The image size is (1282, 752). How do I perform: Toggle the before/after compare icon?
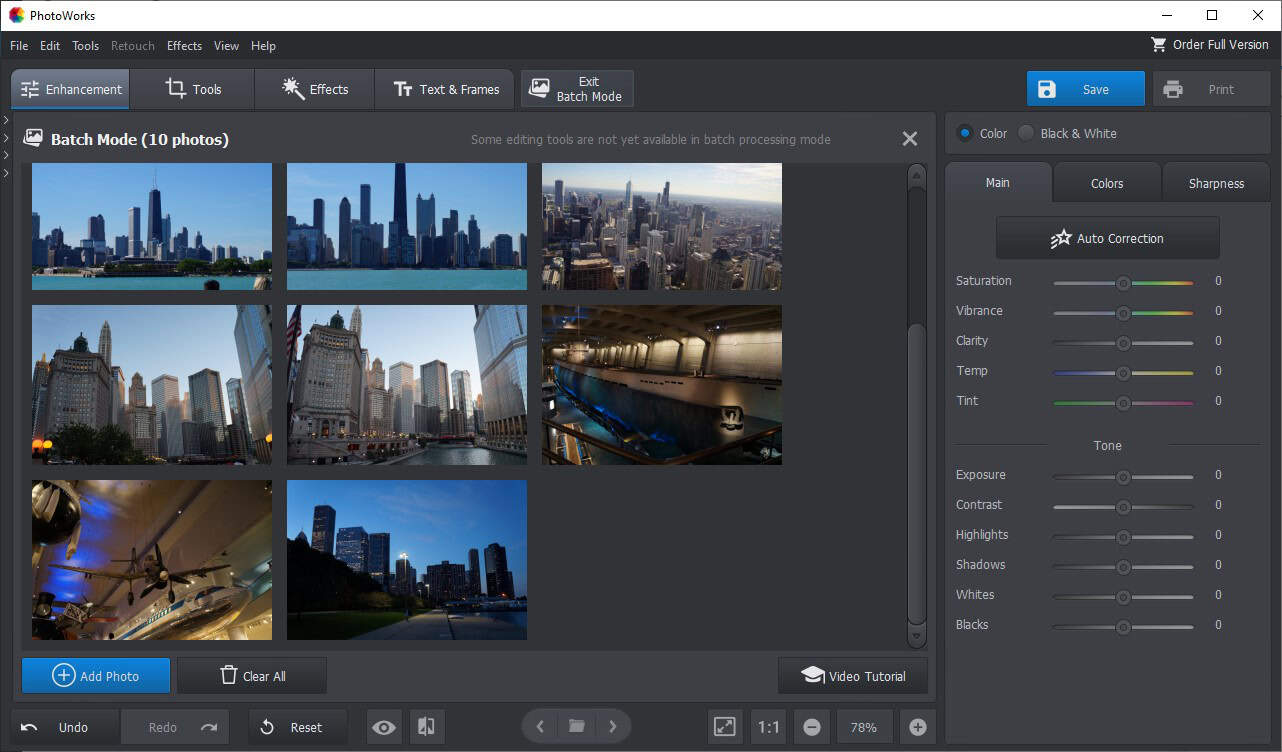426,727
